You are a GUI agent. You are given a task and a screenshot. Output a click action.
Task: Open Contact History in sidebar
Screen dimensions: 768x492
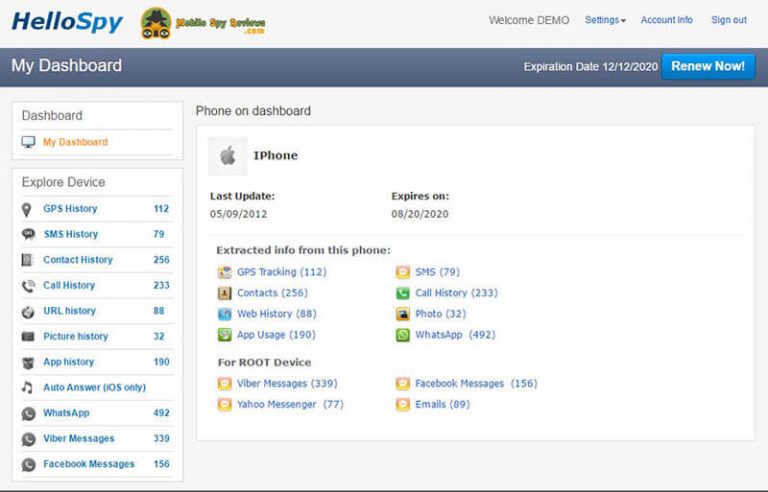point(78,260)
